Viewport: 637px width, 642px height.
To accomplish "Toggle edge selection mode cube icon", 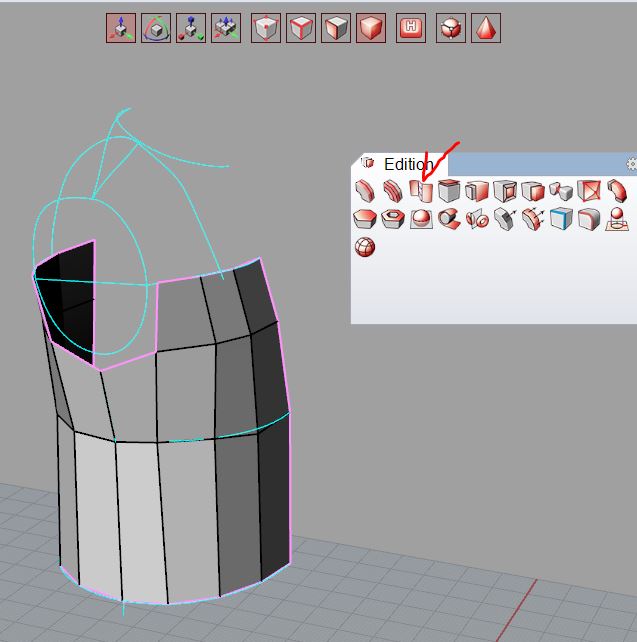I will (301, 28).
